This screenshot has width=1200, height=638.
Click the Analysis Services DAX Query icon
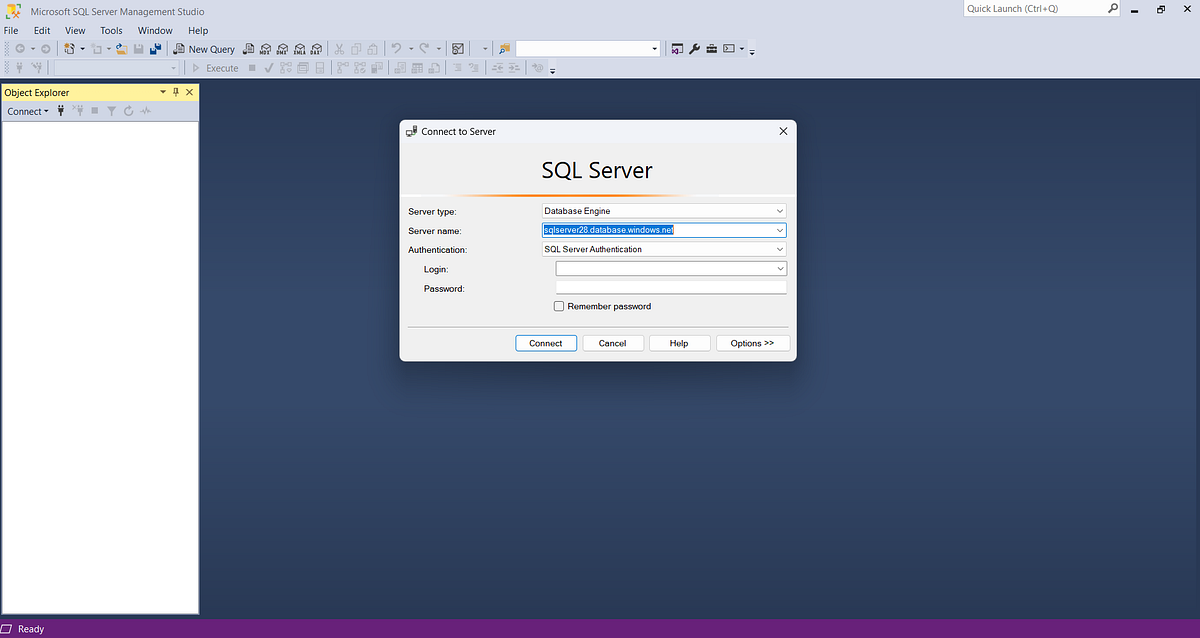(x=315, y=49)
